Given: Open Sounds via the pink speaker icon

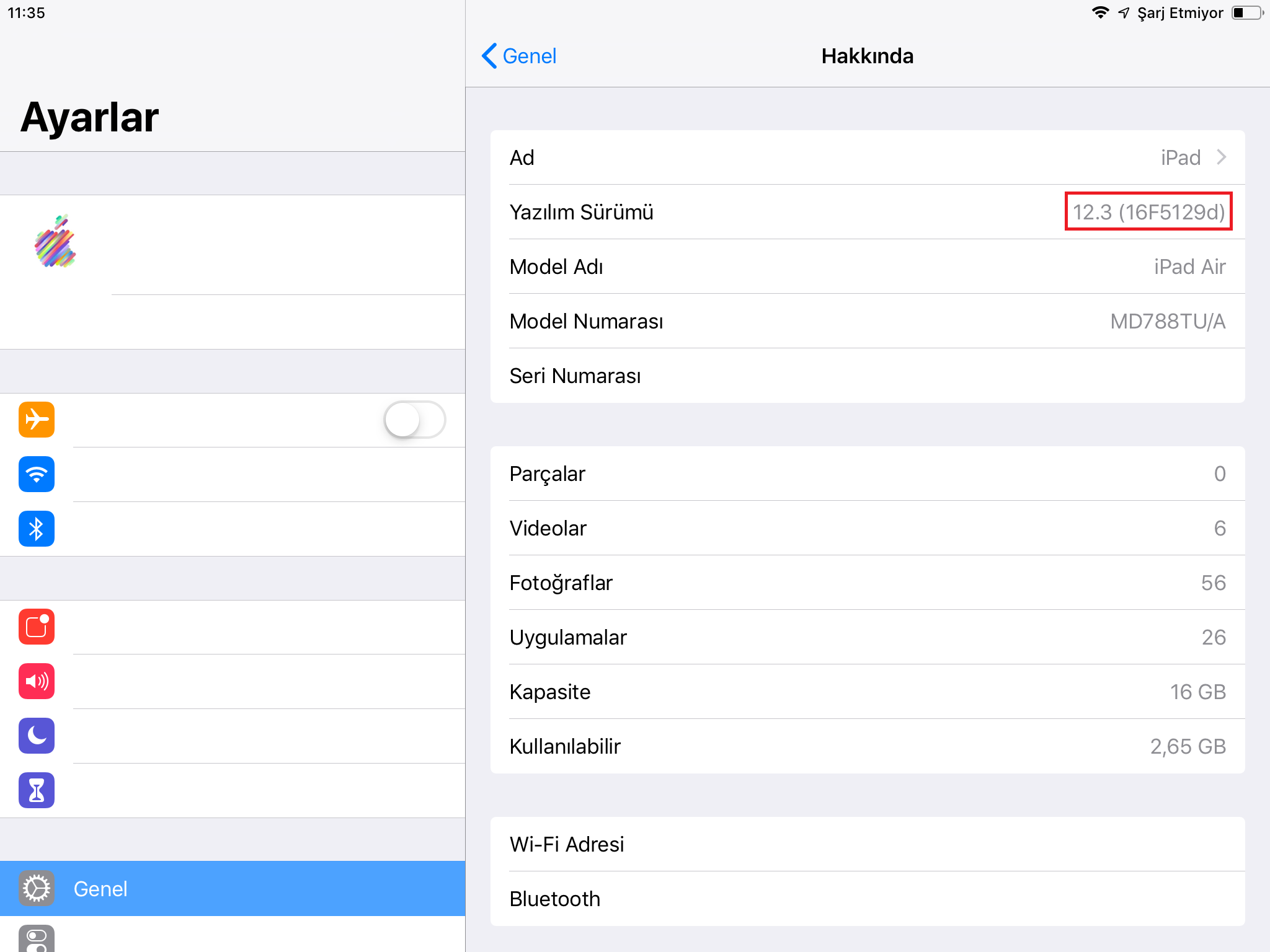Looking at the screenshot, I should pos(37,681).
